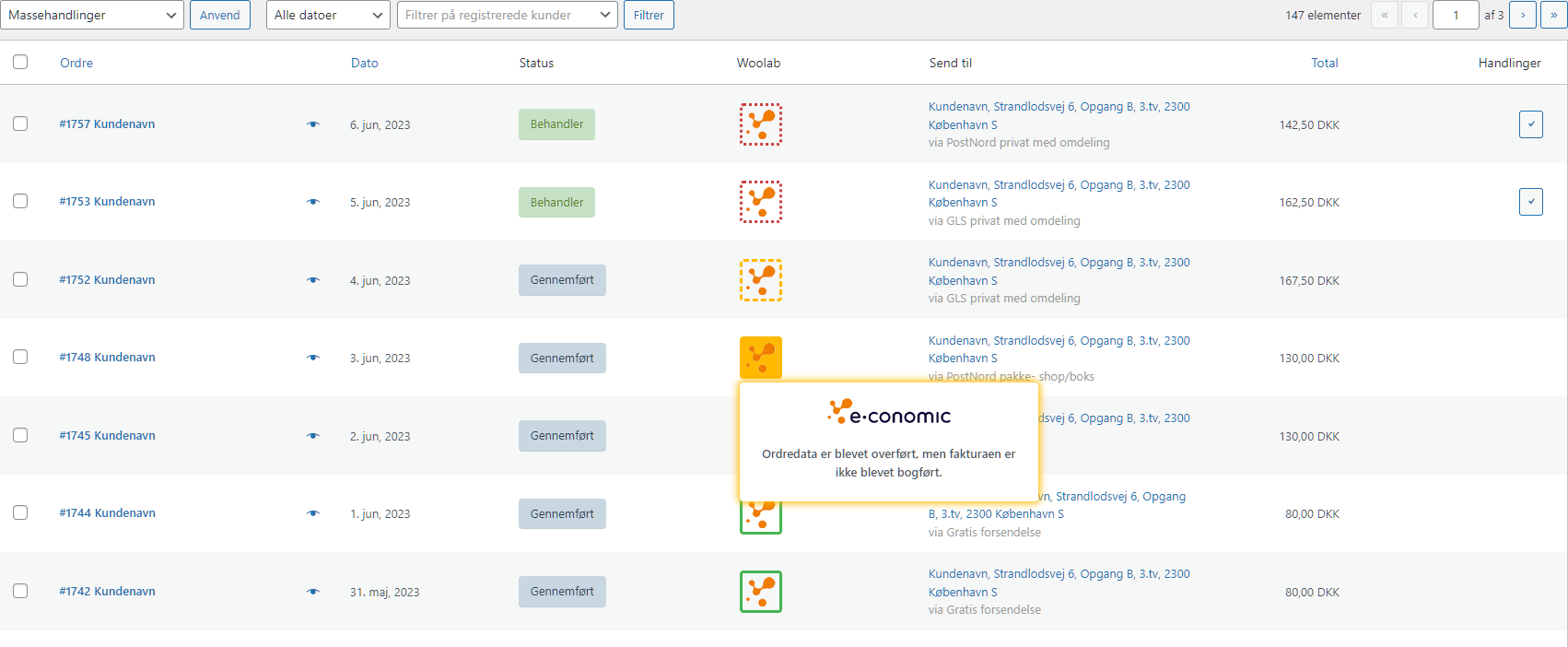Open the registered customer filter dropdown
The height and width of the screenshot is (647, 1568).
tap(507, 15)
